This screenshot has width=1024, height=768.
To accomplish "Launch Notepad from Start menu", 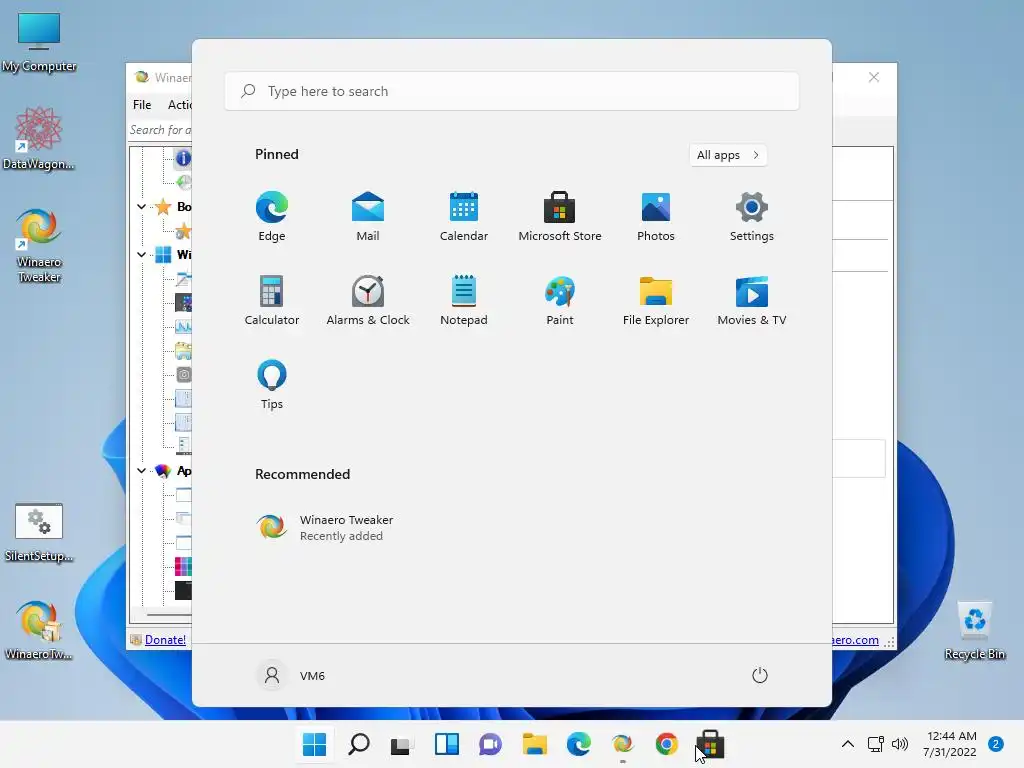I will click(x=464, y=300).
